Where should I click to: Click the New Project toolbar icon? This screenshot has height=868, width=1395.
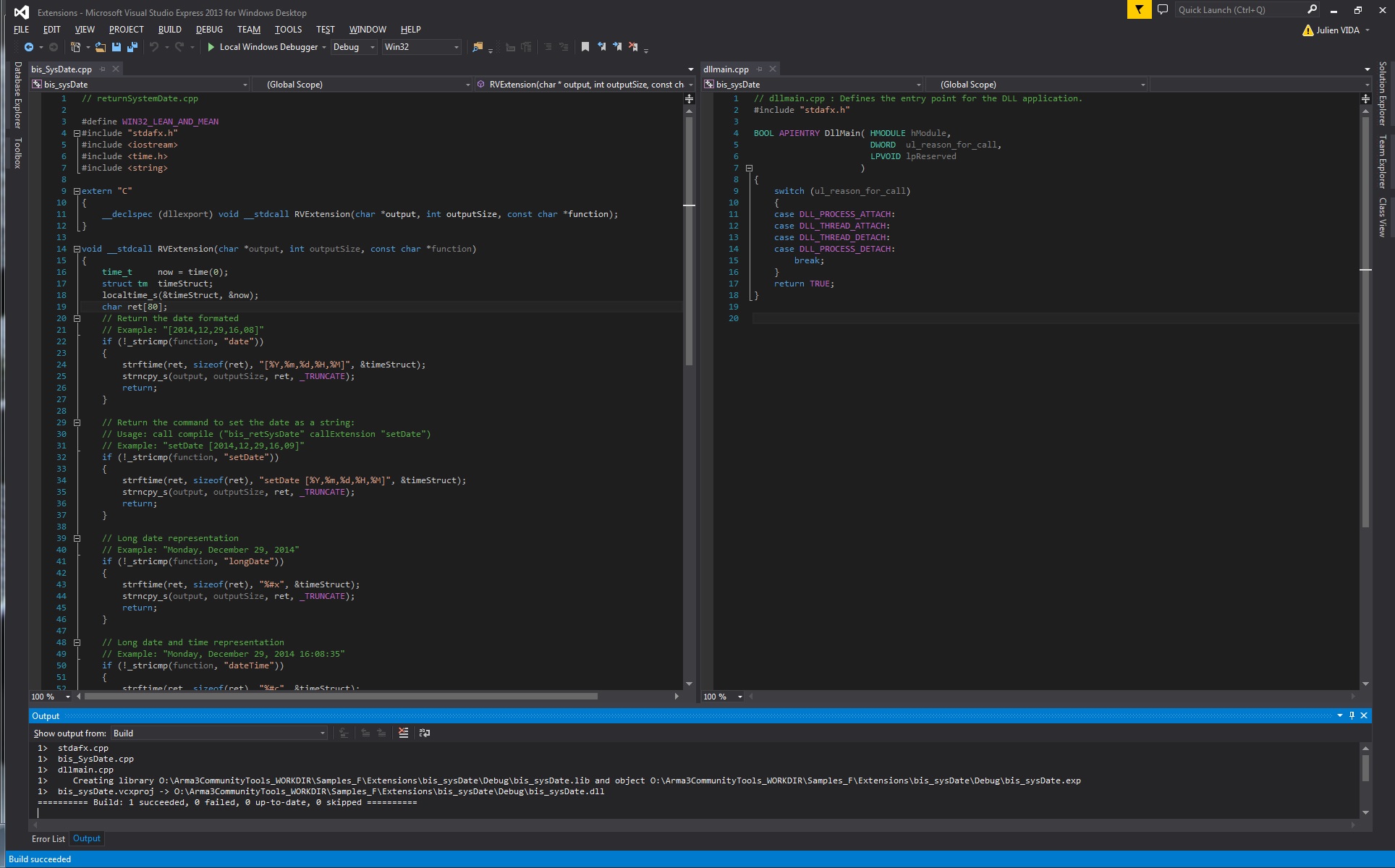click(75, 46)
